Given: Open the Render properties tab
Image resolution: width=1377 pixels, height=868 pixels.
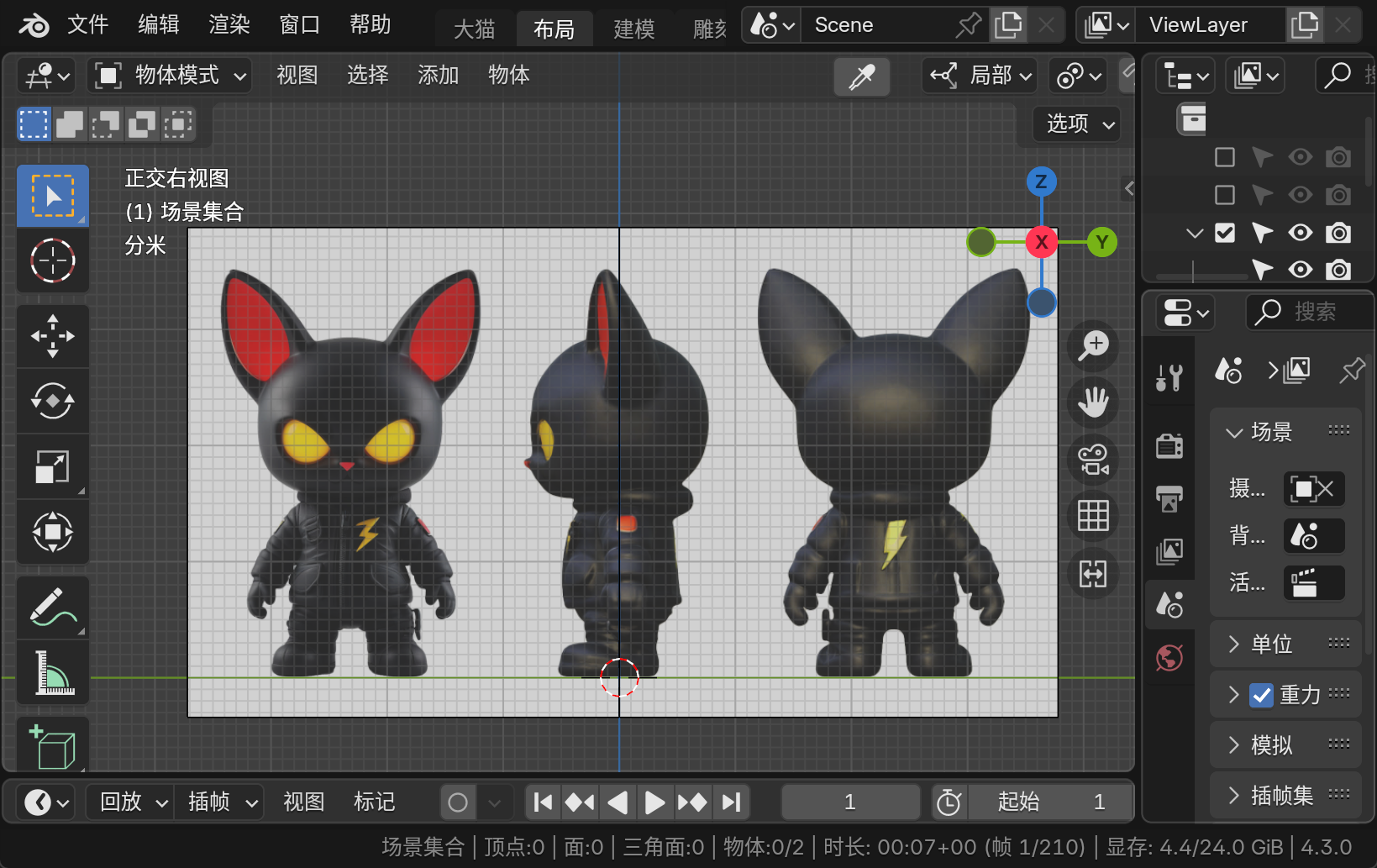Looking at the screenshot, I should (1169, 445).
